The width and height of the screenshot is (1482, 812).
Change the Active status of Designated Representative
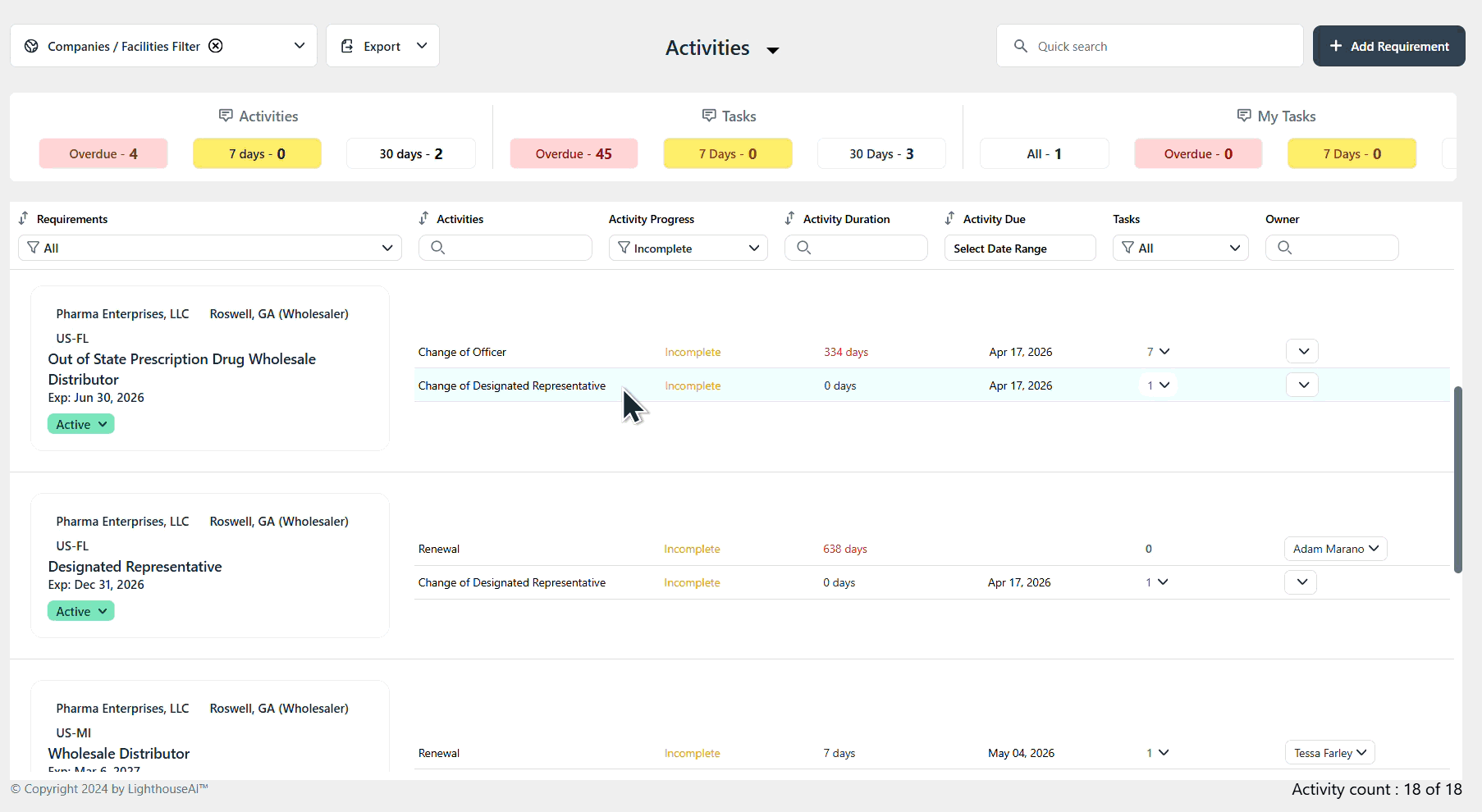point(80,610)
